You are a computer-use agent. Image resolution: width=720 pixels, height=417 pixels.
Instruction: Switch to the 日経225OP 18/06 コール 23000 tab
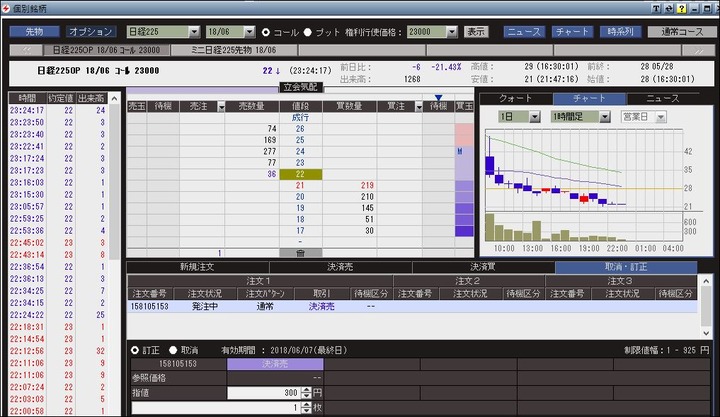click(x=107, y=50)
